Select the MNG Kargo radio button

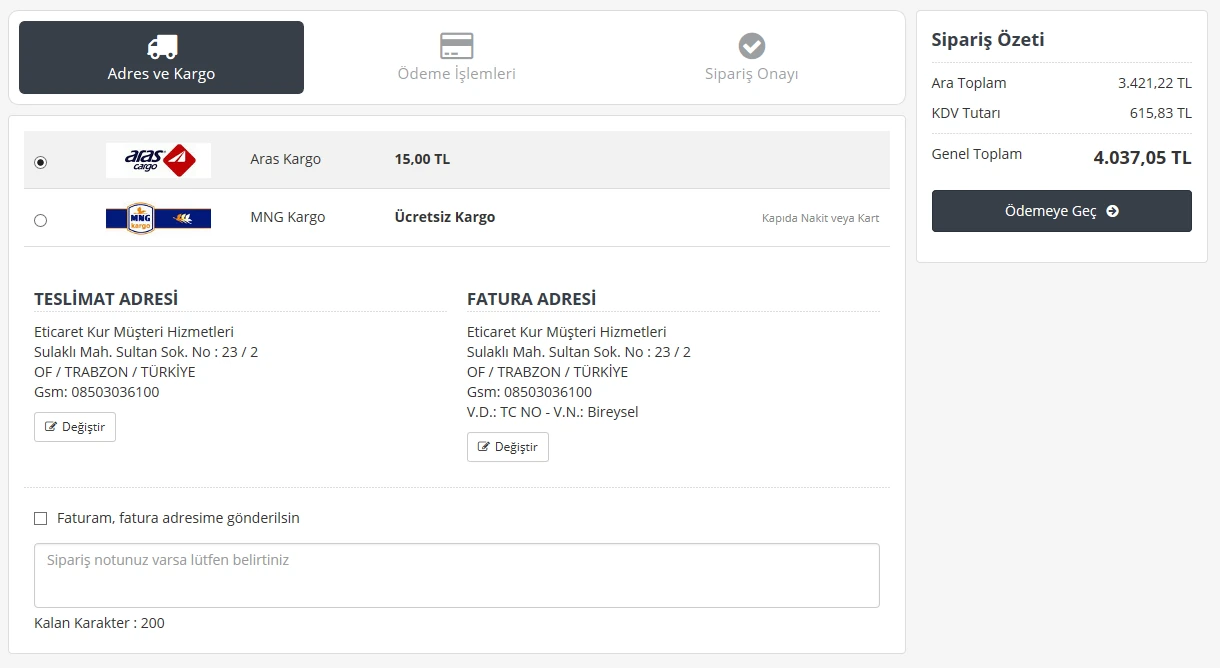coord(40,220)
